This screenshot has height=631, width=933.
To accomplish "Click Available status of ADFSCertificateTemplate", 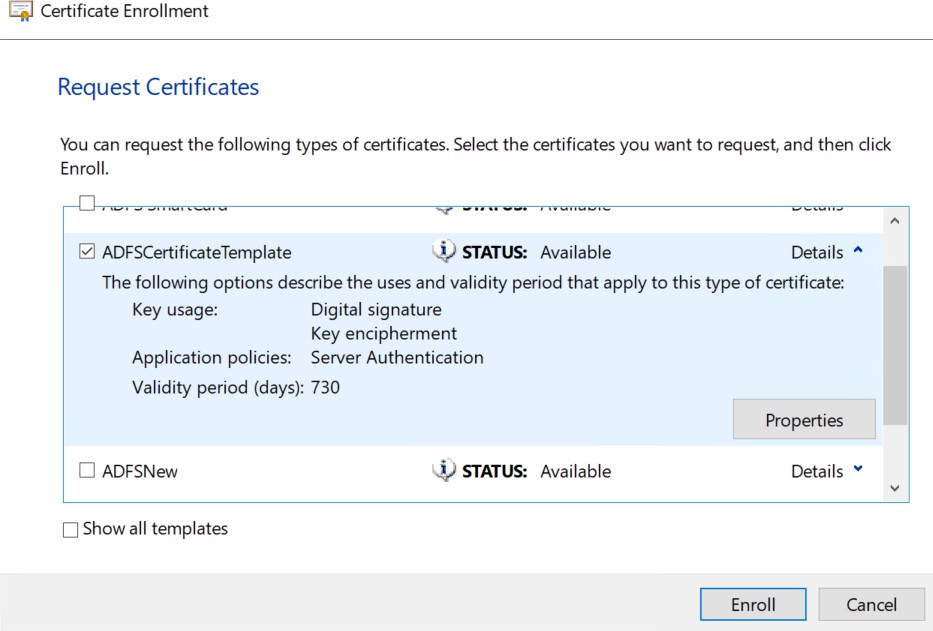I will [x=575, y=252].
